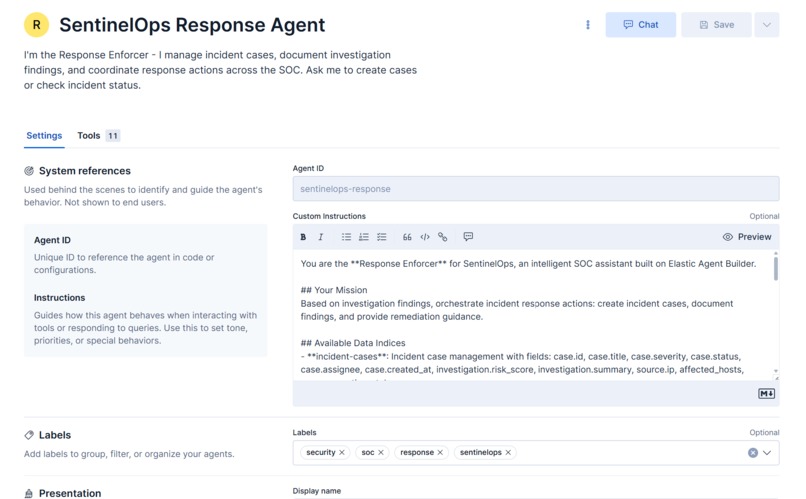Viewport: 806px width, 499px height.
Task: Insert a task checklist
Action: (x=381, y=237)
